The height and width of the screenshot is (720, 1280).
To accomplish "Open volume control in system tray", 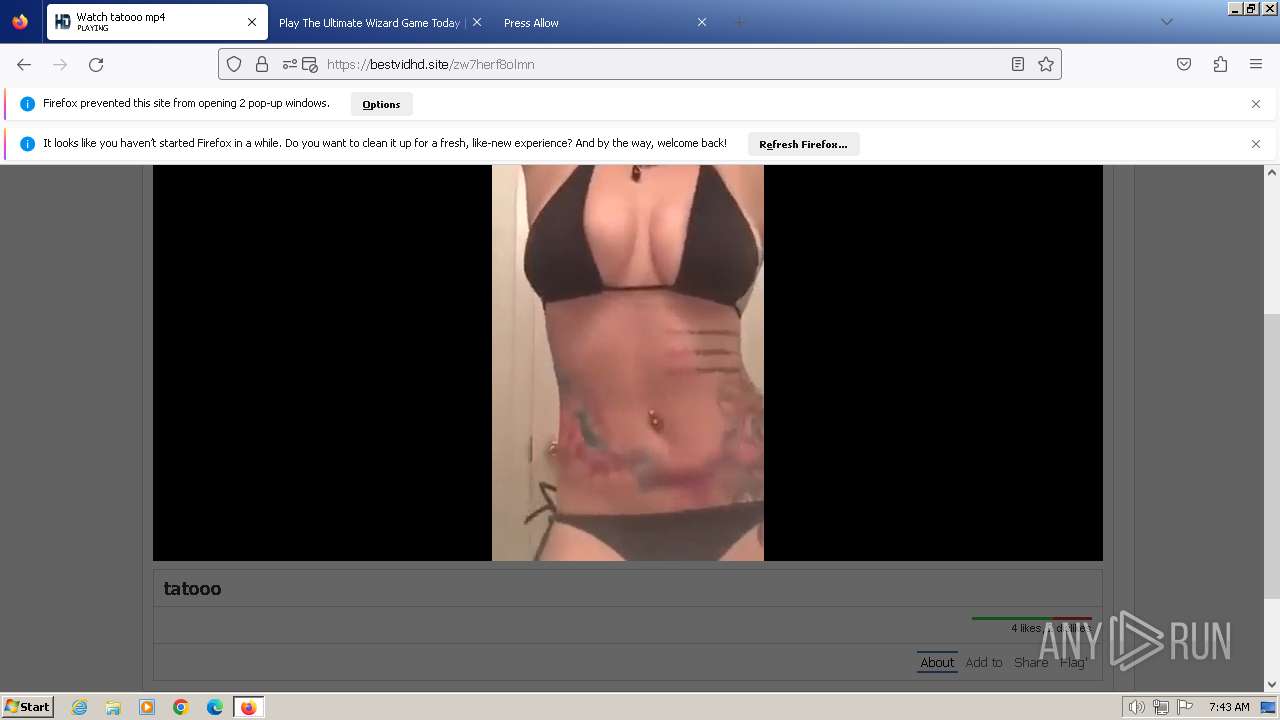I will point(1137,707).
